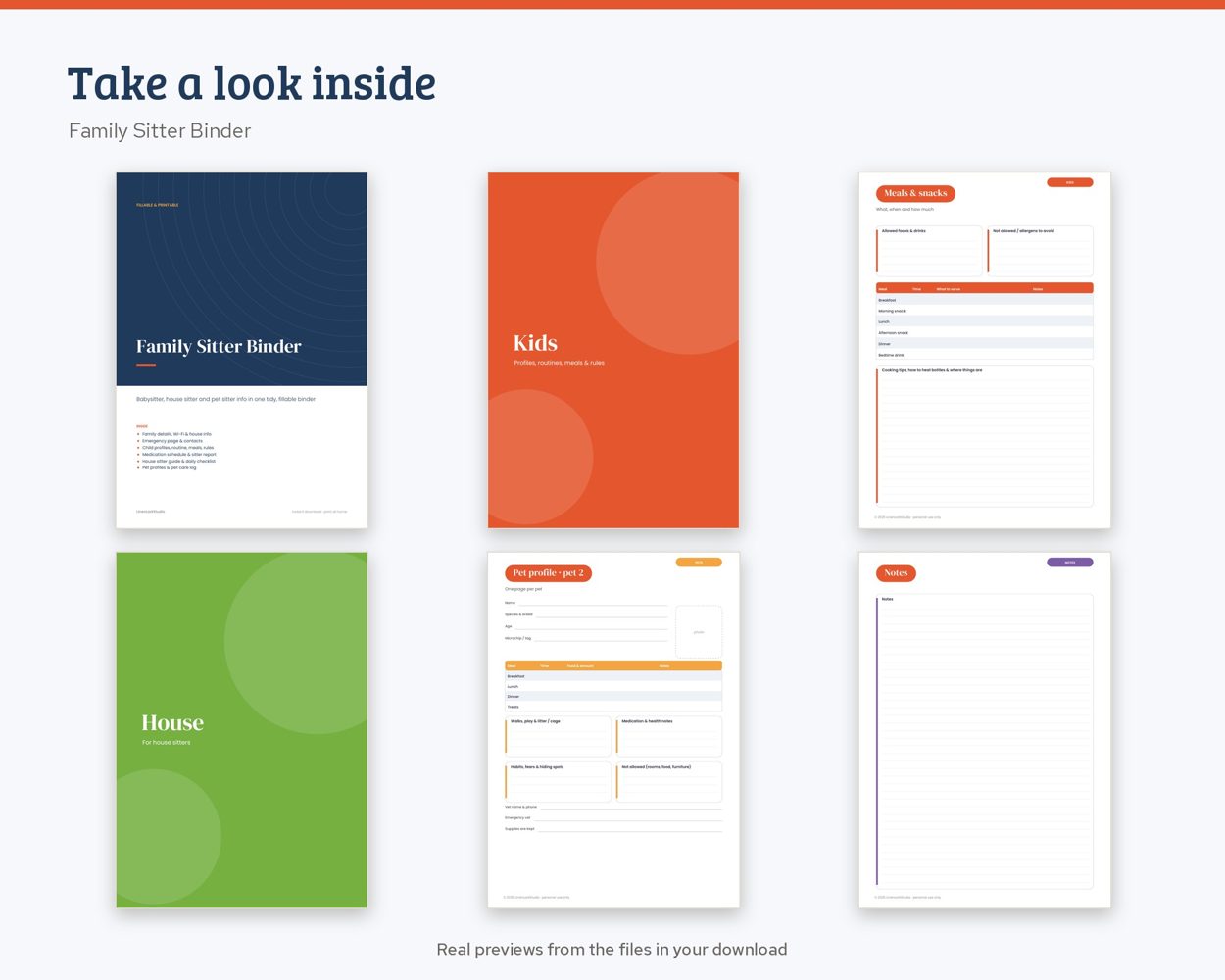Select the "Take a look inside" heading
Viewport: 1225px width, 980px height.
(252, 83)
